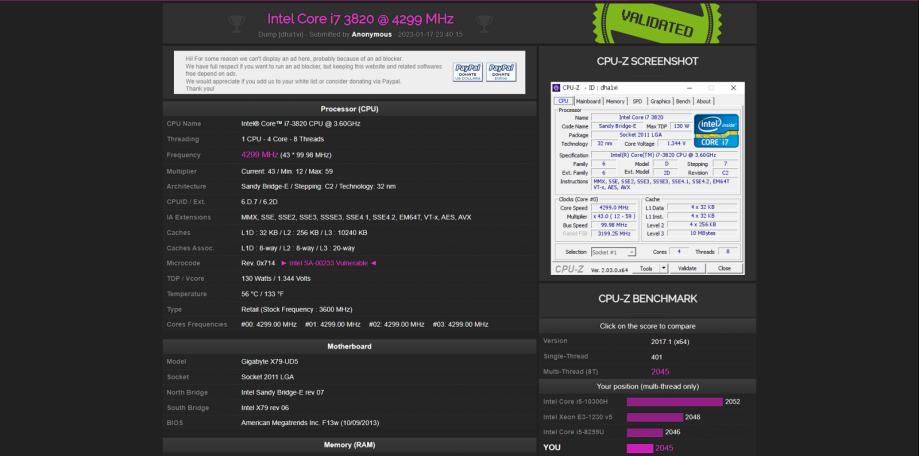Click the core #02: 4299.00 MHz frequency
The width and height of the screenshot is (919, 456).
coord(396,324)
